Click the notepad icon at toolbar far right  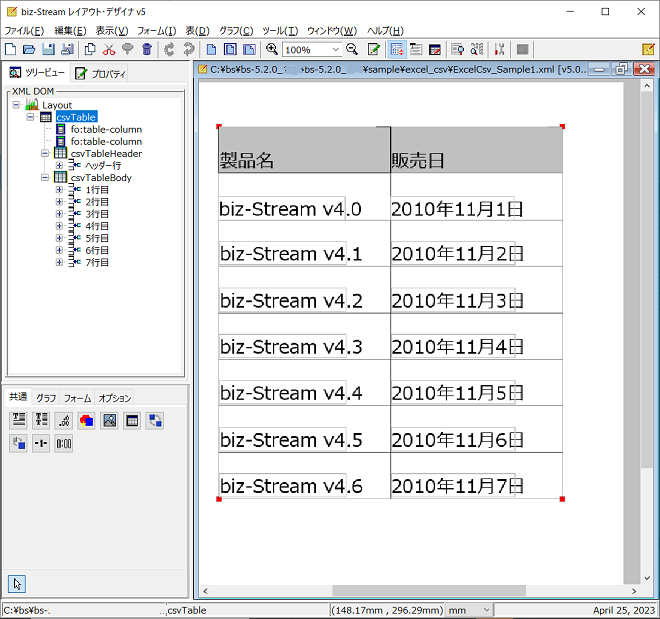pos(648,50)
